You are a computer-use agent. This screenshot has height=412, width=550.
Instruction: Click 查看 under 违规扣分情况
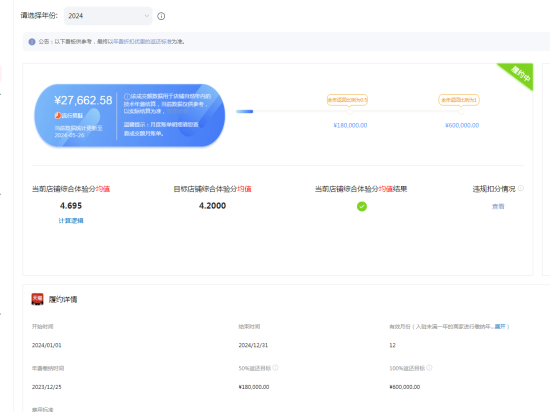coord(498,207)
